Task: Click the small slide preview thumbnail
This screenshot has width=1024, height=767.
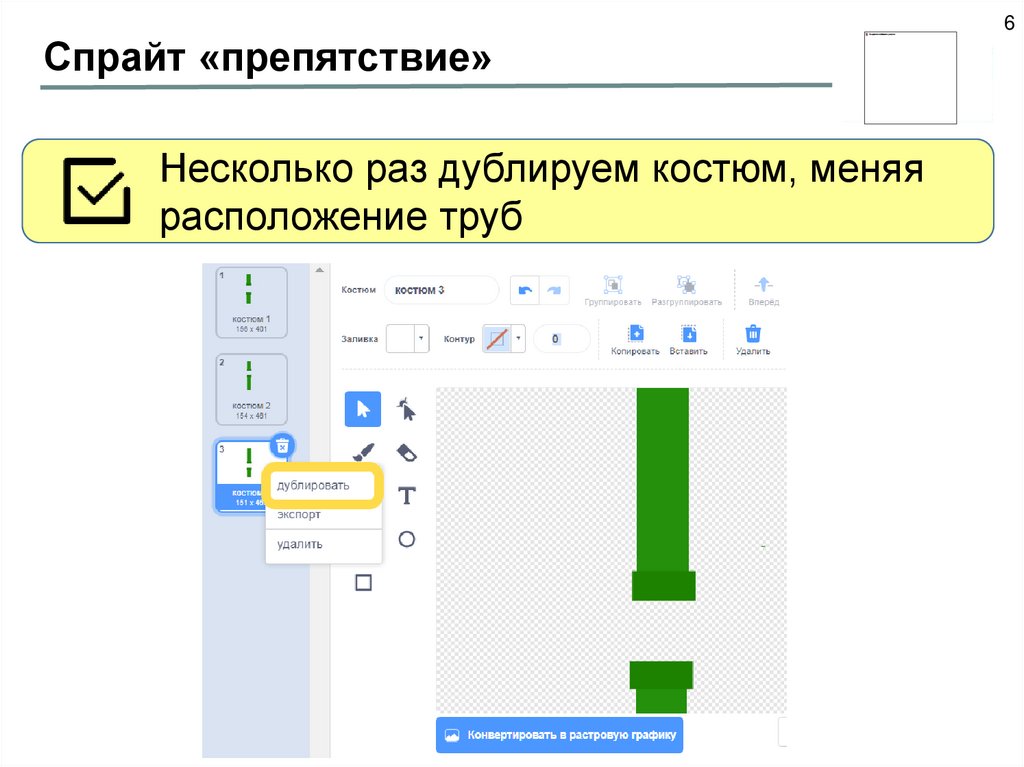Action: pos(910,77)
